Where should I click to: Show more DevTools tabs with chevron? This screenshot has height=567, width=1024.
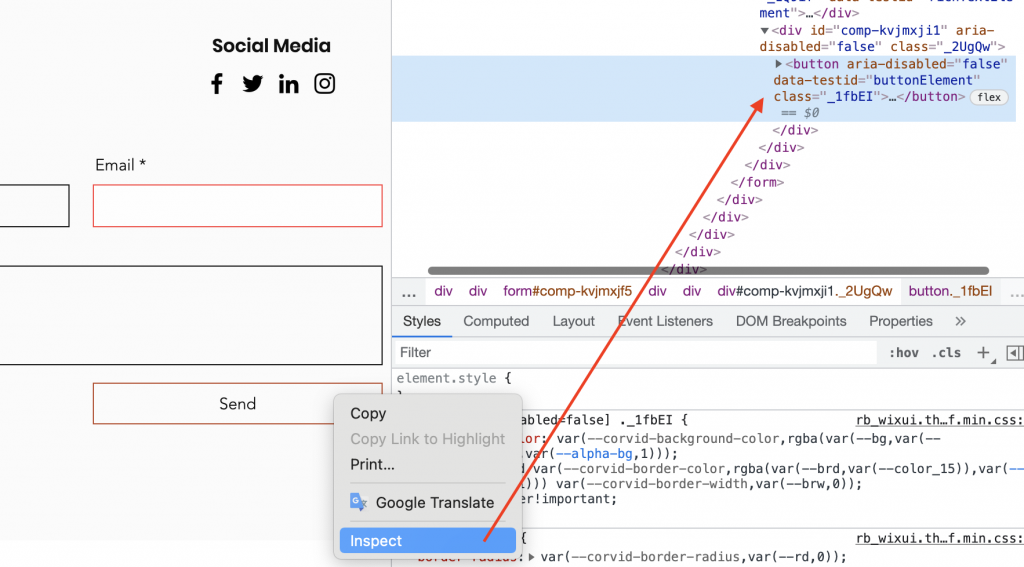(960, 321)
